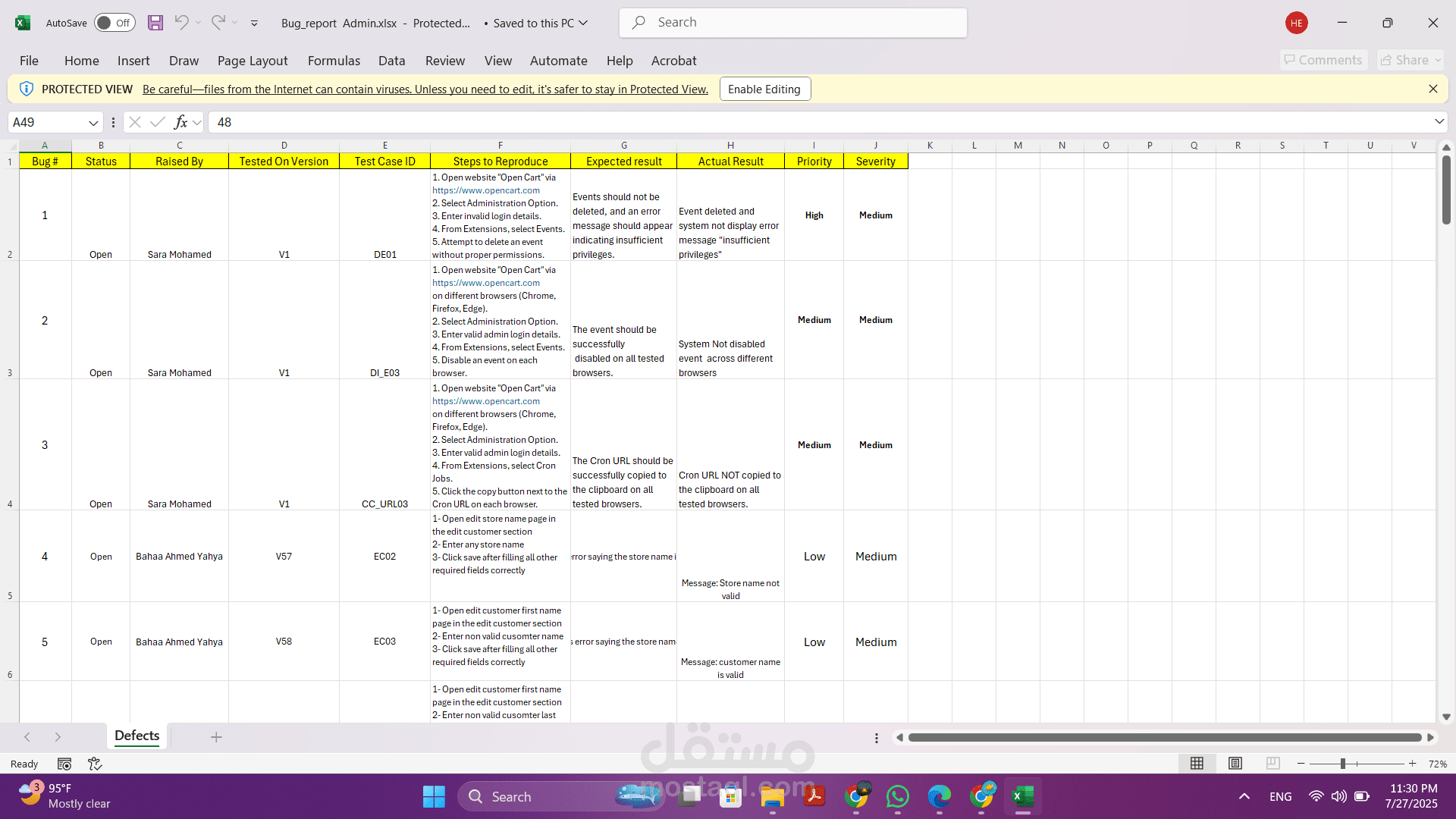The height and width of the screenshot is (819, 1456).
Task: Open the Formulas ribbon tab
Action: 334,61
